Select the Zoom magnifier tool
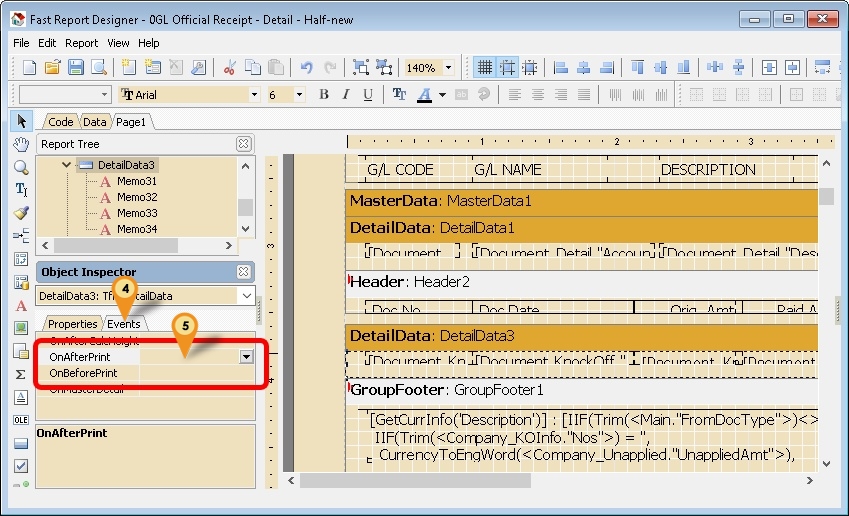The height and width of the screenshot is (516, 849). click(x=21, y=167)
